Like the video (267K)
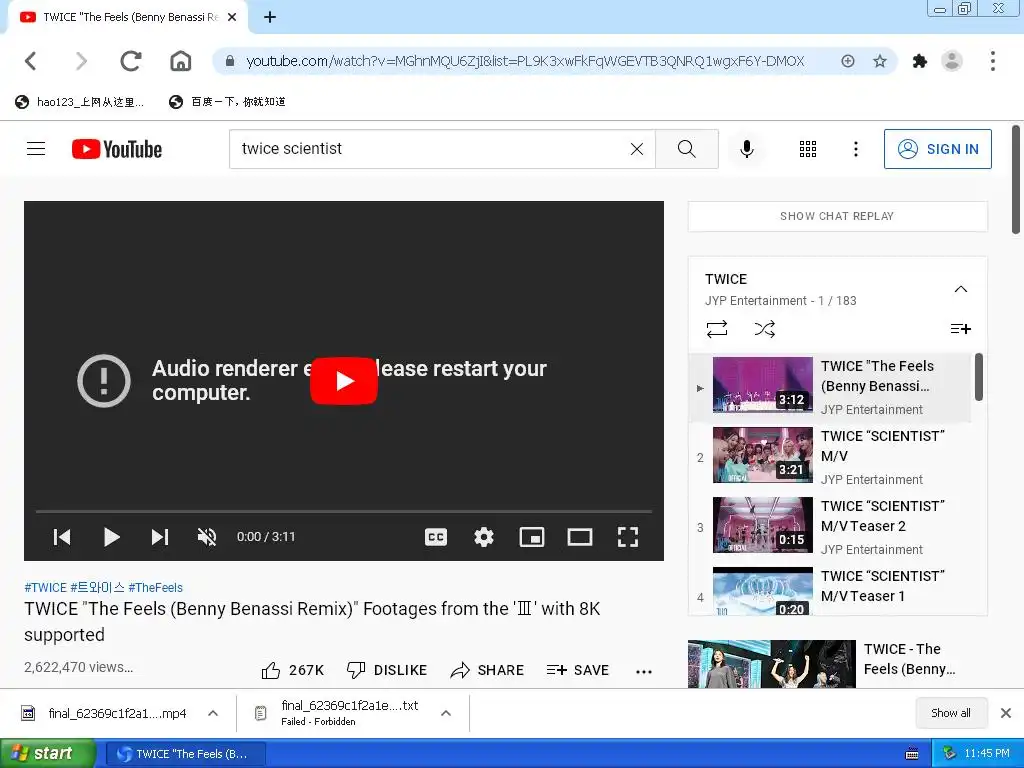Image resolution: width=1024 pixels, height=768 pixels. pos(293,670)
